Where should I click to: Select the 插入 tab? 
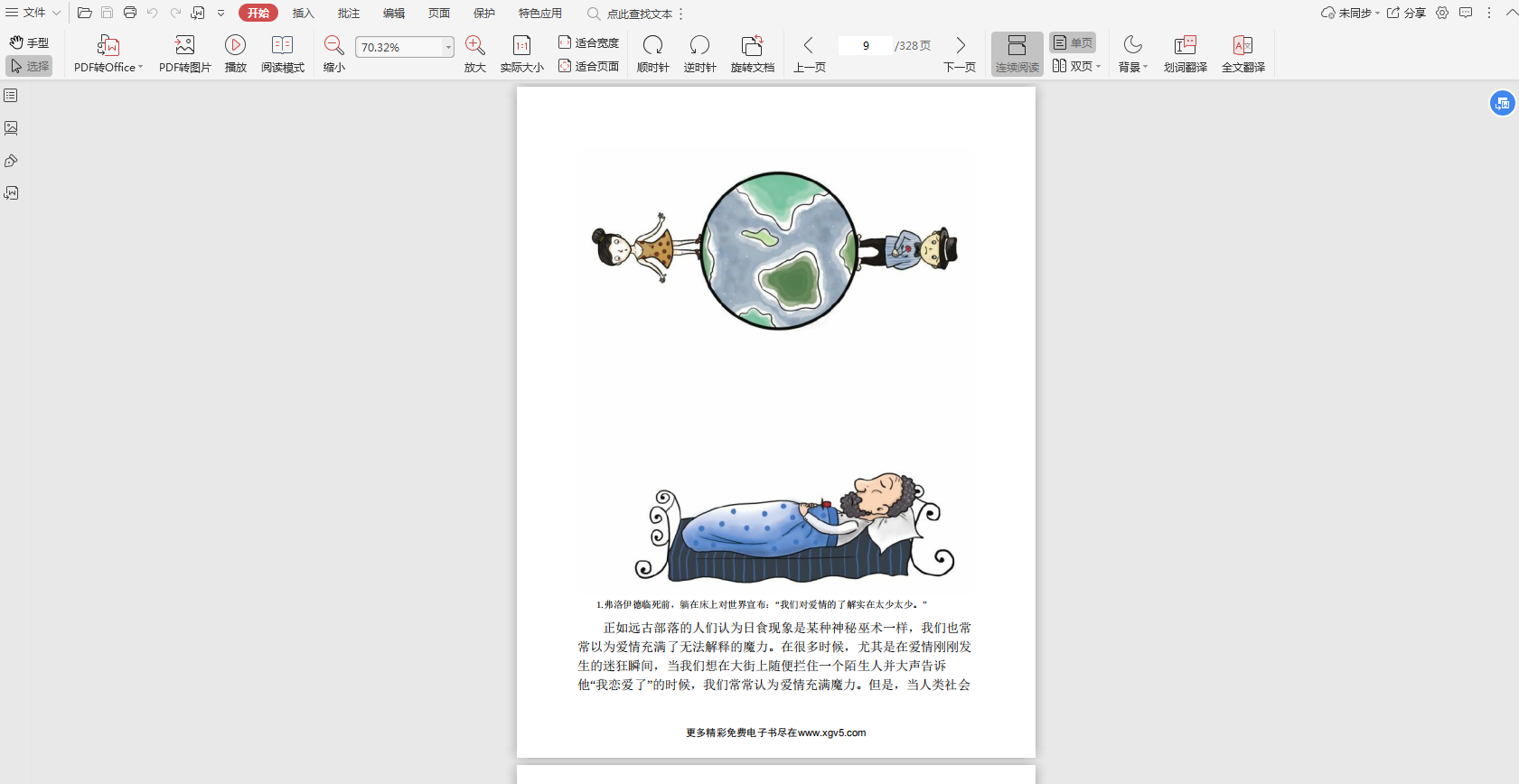click(304, 13)
